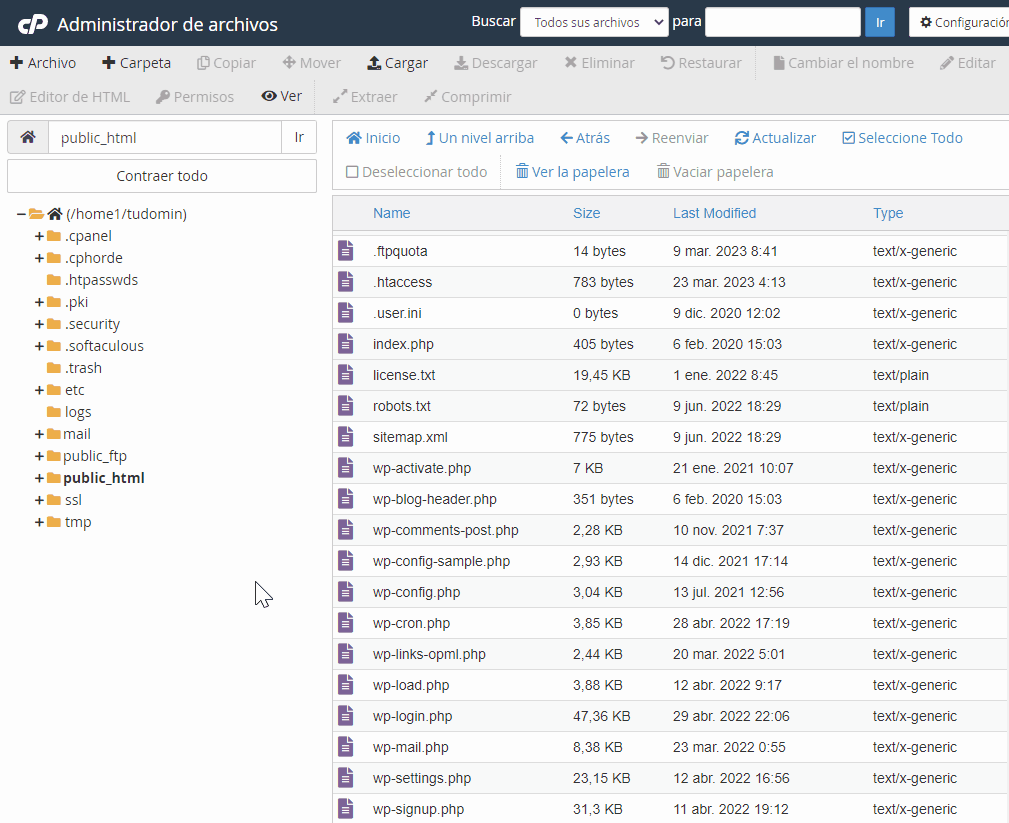Viewport: 1009px width, 823px height.
Task: Upload files with Cargar
Action: click(397, 63)
